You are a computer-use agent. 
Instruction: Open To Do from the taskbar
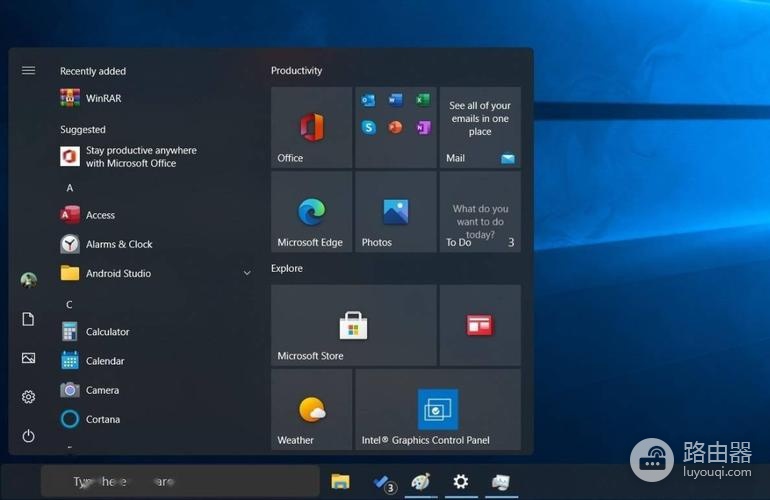pyautogui.click(x=384, y=483)
